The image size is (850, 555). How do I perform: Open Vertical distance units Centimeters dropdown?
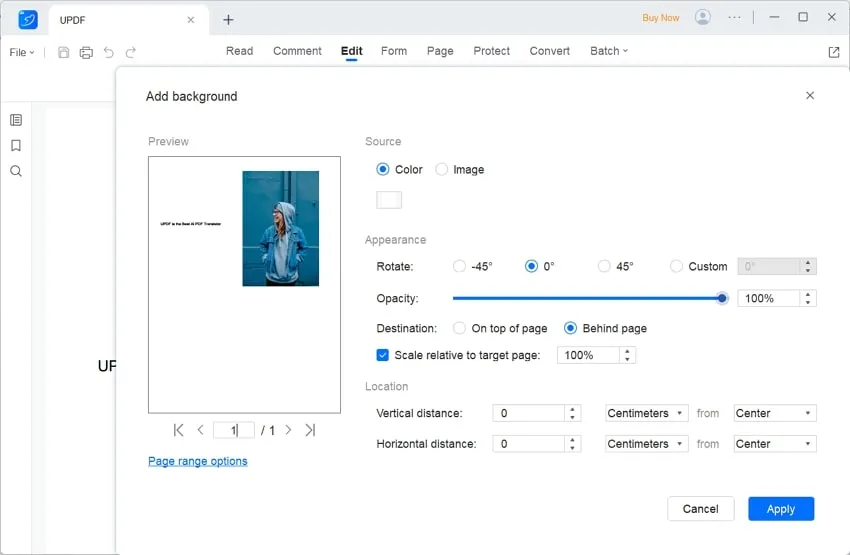pos(647,413)
